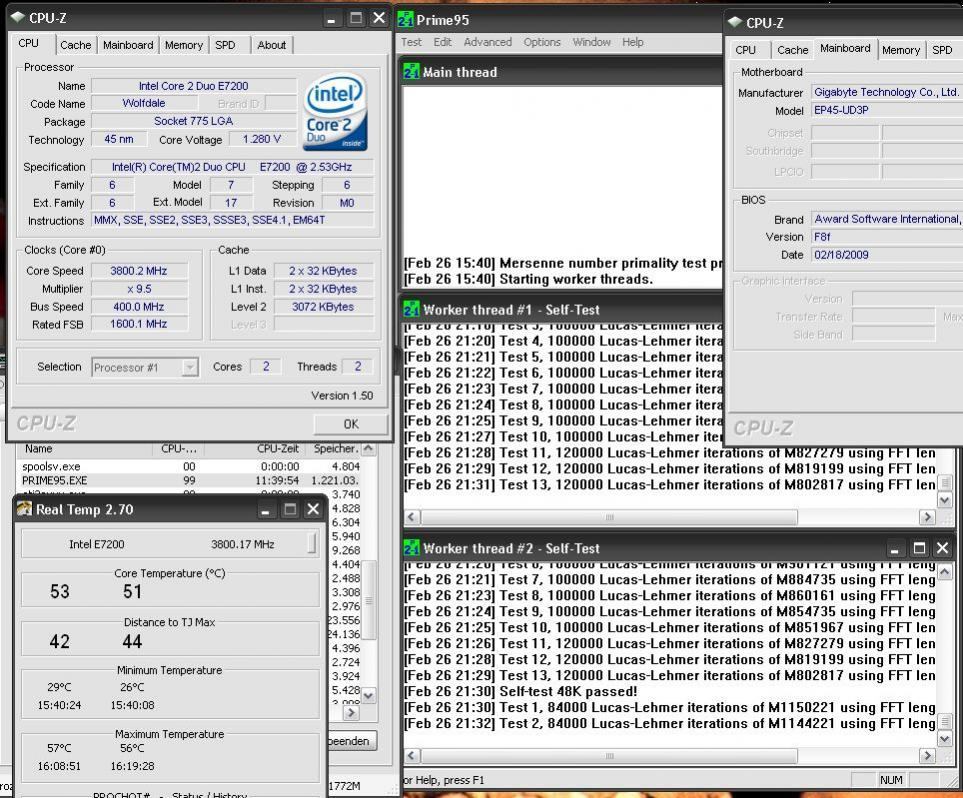963x798 pixels.
Task: Click the Real Temp title bar icon
Action: coord(25,509)
